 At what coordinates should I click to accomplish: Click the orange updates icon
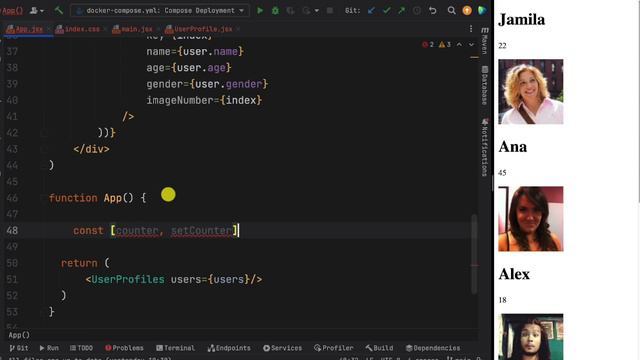click(467, 10)
